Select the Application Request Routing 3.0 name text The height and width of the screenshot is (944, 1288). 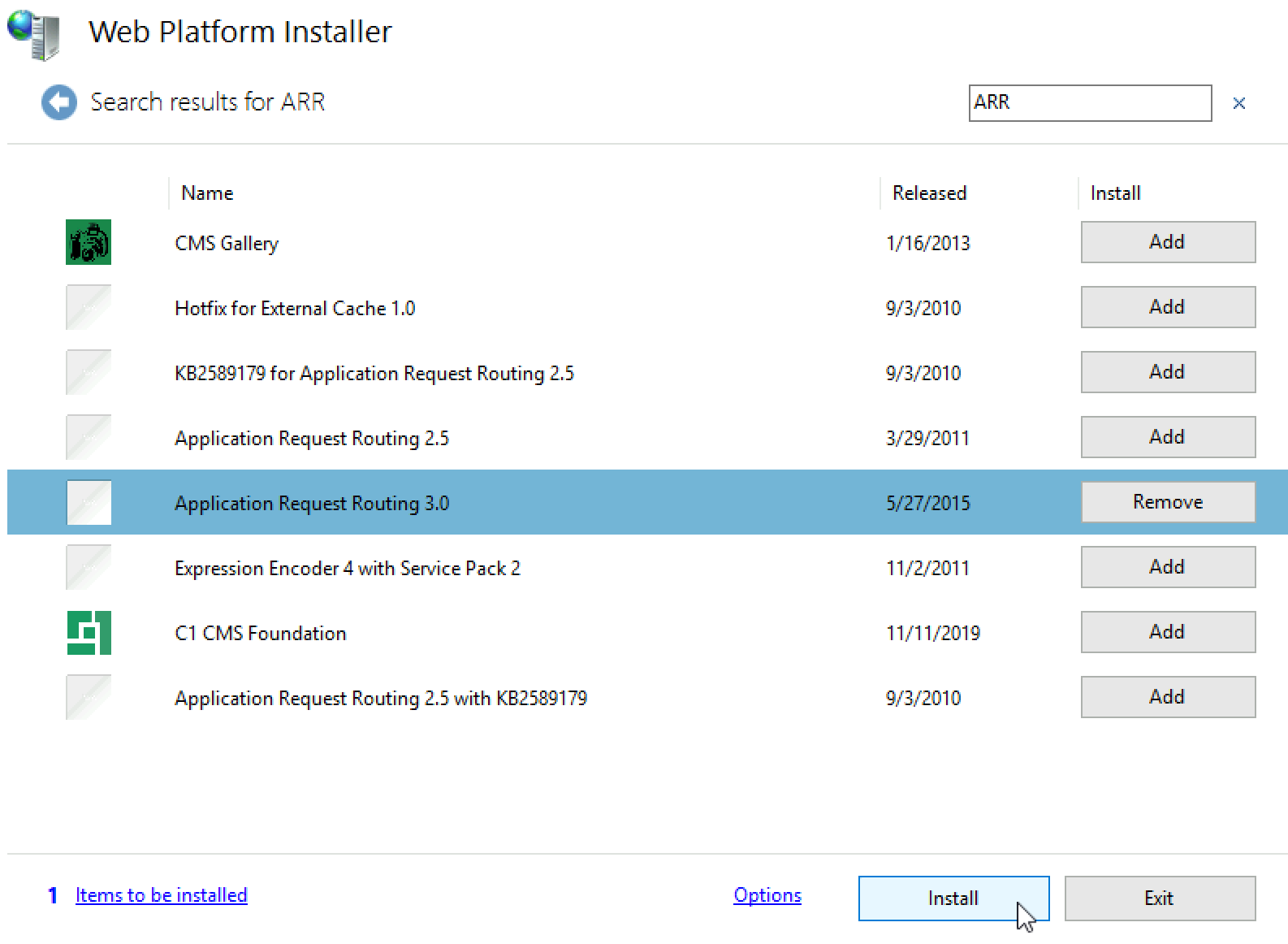312,503
